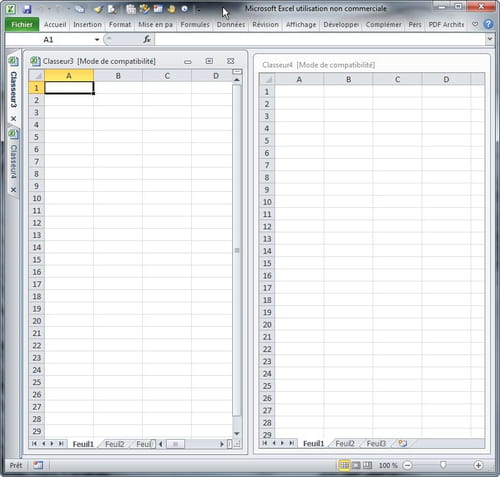Open the Name Box dropdown arrow

(97, 40)
